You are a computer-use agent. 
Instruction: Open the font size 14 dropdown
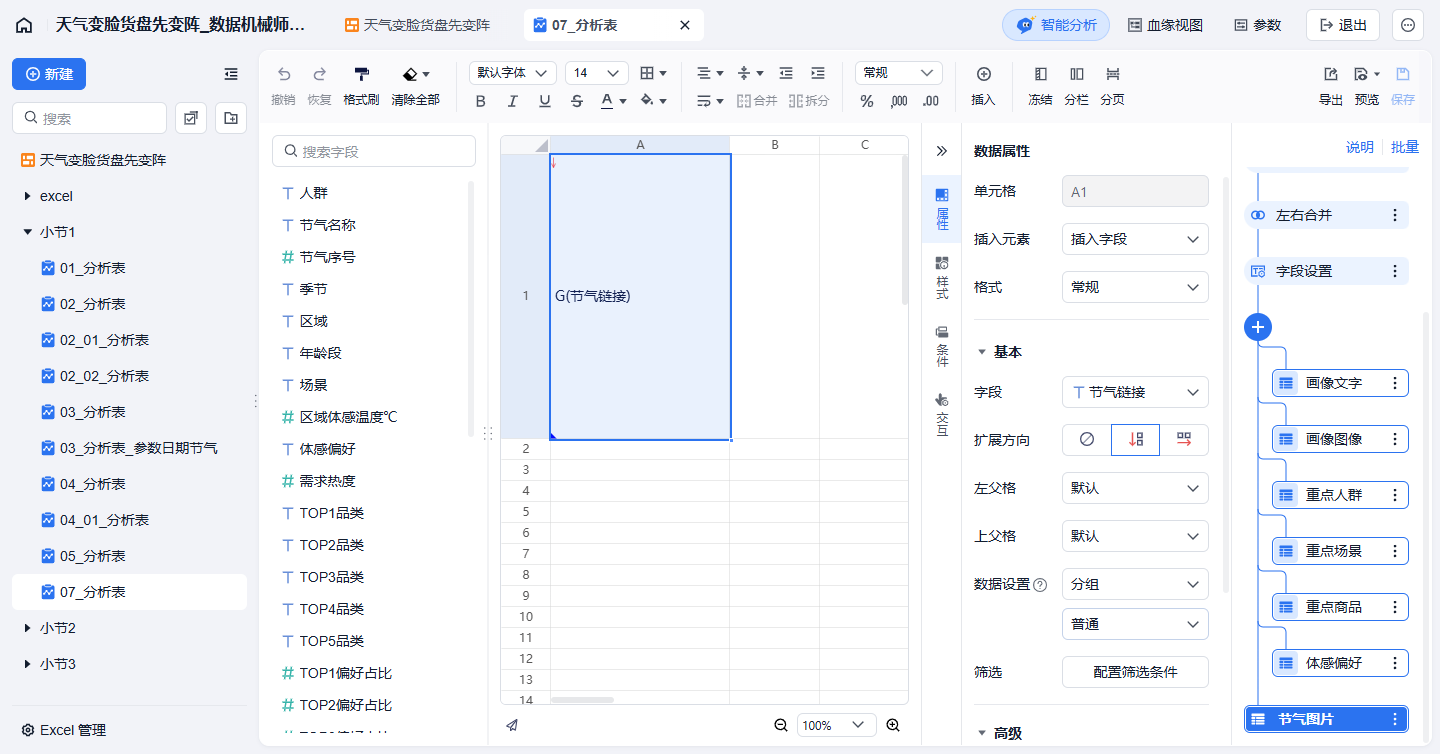tap(597, 73)
